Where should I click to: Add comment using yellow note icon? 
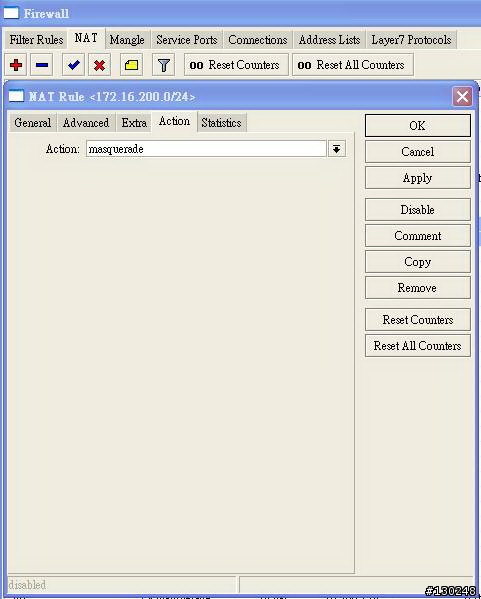pyautogui.click(x=131, y=65)
